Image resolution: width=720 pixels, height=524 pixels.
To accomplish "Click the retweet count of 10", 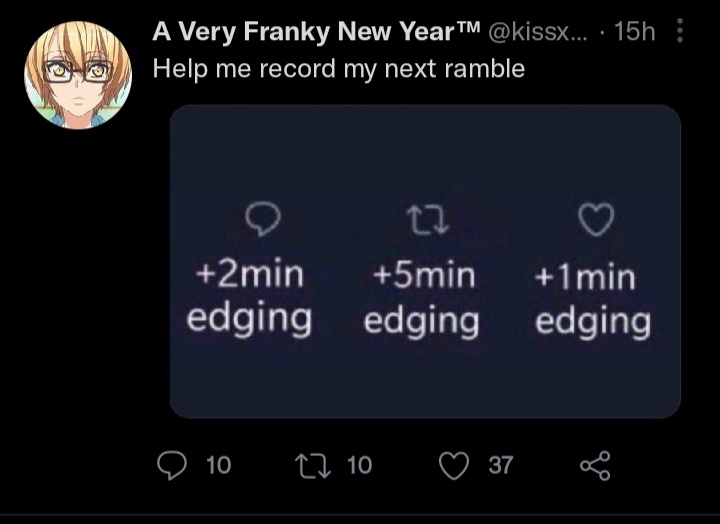I will tap(357, 464).
